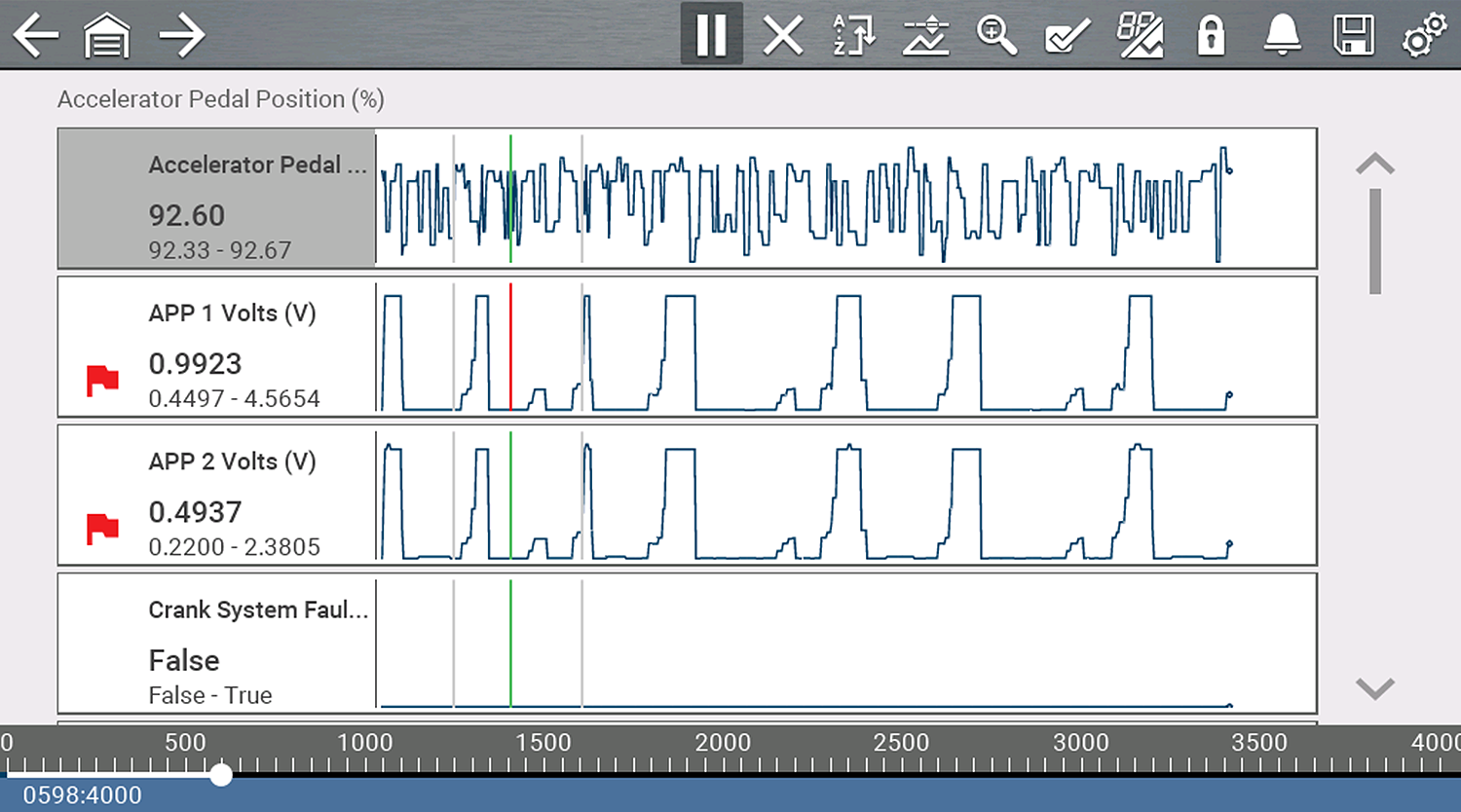Sort parameters alphabetically with A-Z icon
The image size is (1461, 812).
coord(853,36)
